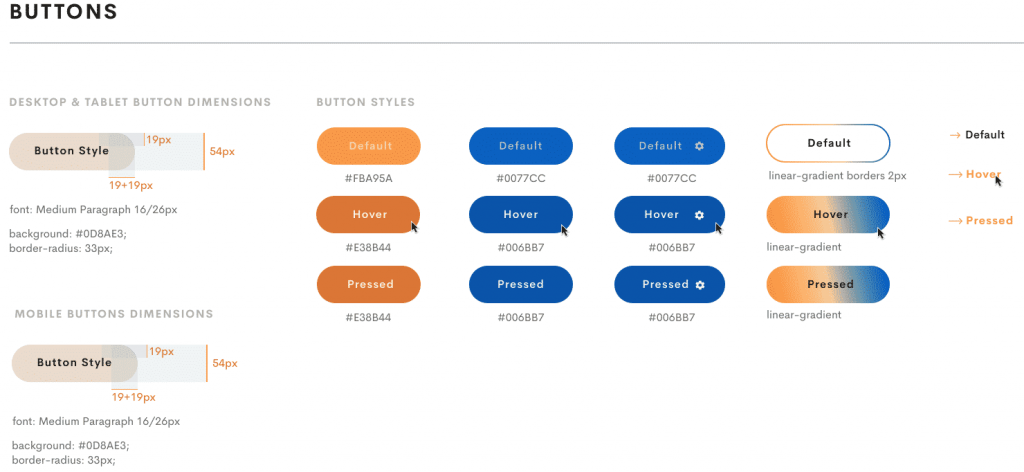1024x472 pixels.
Task: Click the gear icon in blue Default button
Action: point(699,146)
